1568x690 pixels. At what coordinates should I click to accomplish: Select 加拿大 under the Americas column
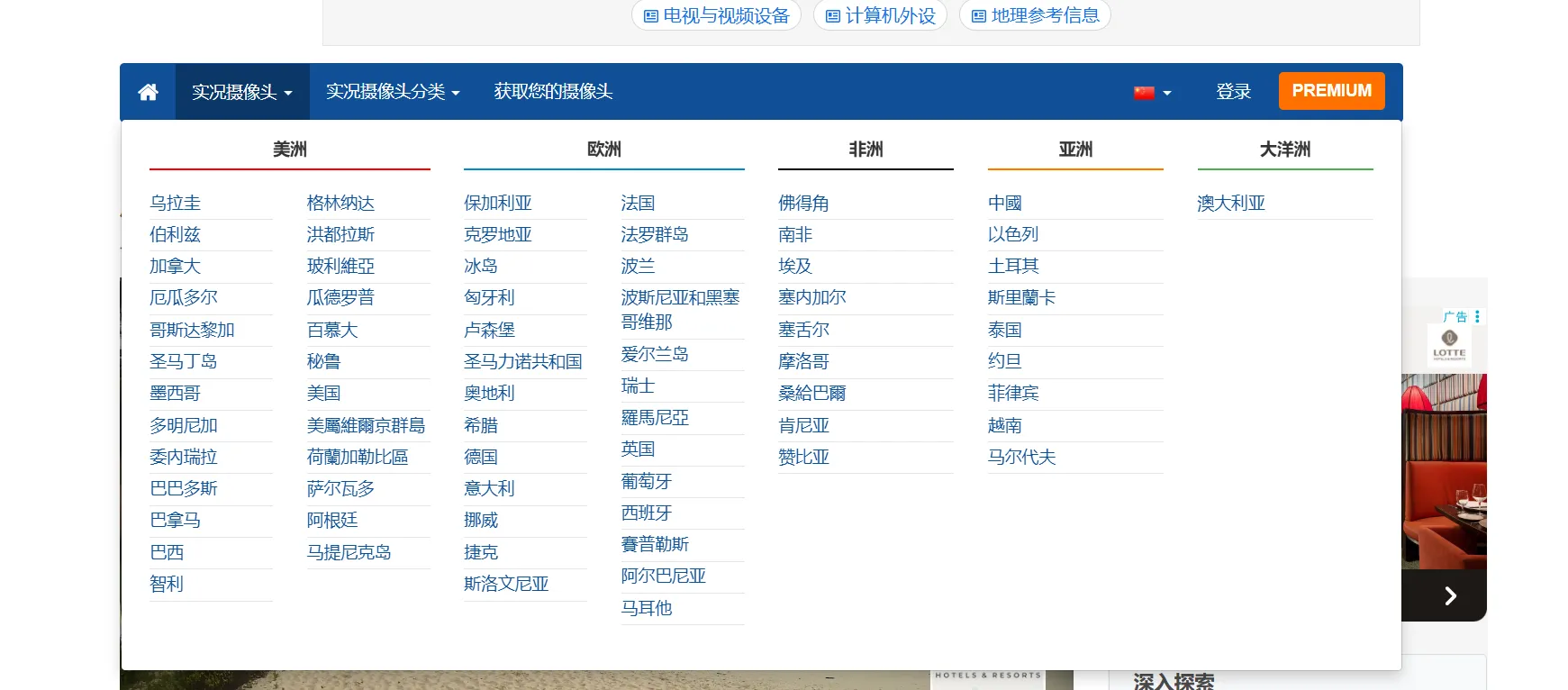tap(176, 267)
